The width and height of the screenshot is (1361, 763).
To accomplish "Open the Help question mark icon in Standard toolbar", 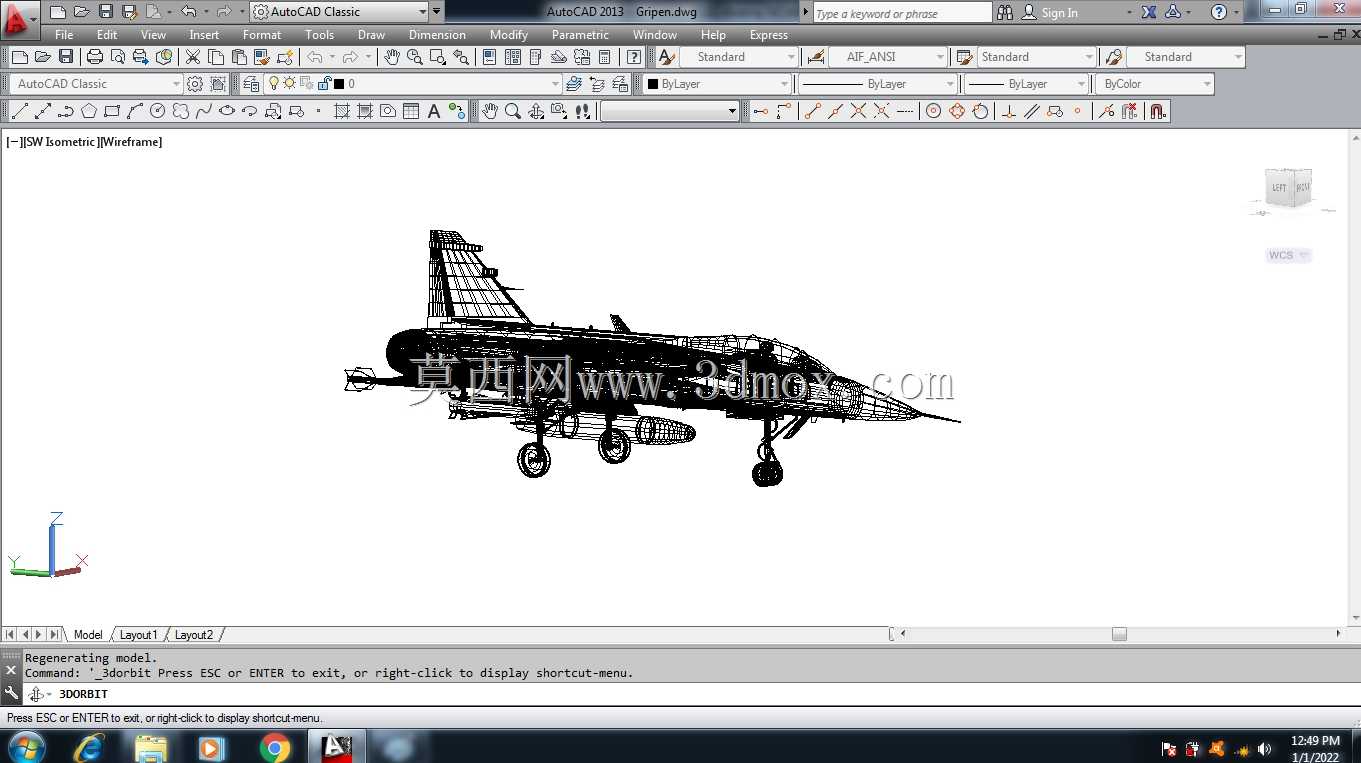I will point(634,57).
